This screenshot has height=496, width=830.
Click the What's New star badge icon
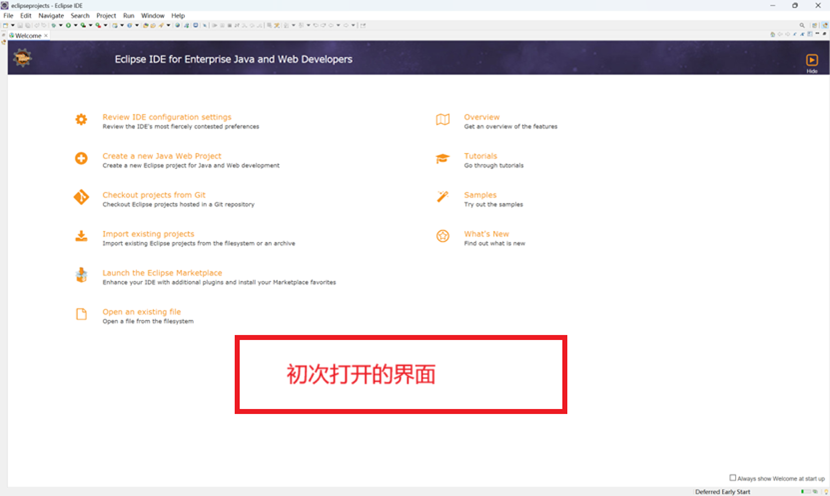tap(443, 236)
